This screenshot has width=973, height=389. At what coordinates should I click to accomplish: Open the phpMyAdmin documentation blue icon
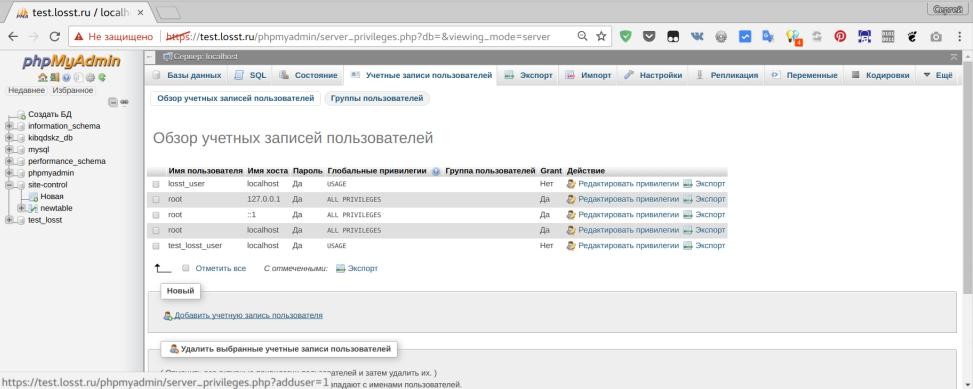click(66, 78)
